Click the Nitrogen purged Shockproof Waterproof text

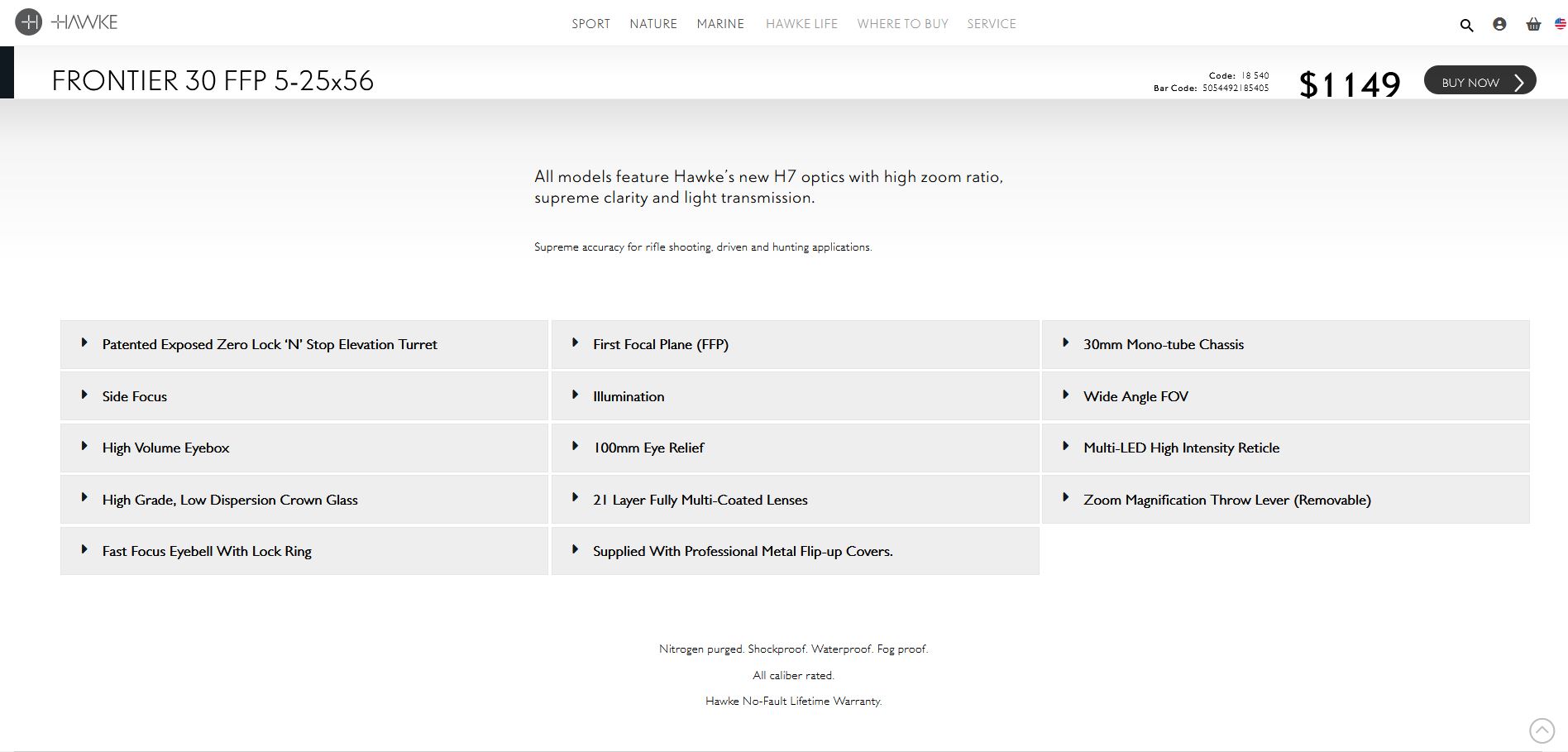coord(793,649)
